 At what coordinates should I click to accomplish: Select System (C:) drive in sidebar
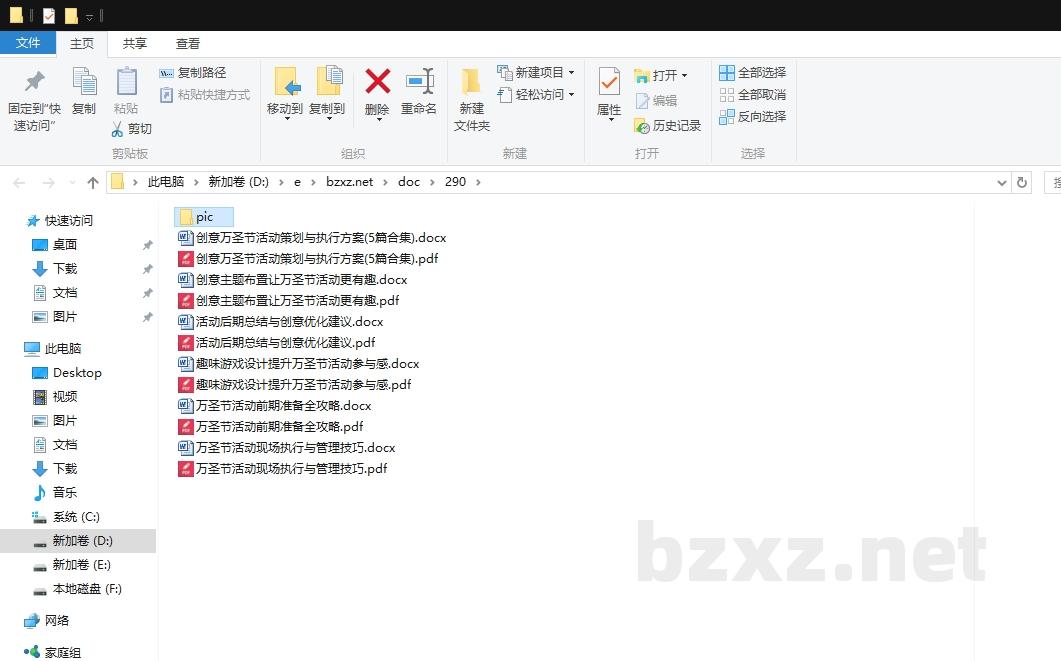[x=76, y=517]
